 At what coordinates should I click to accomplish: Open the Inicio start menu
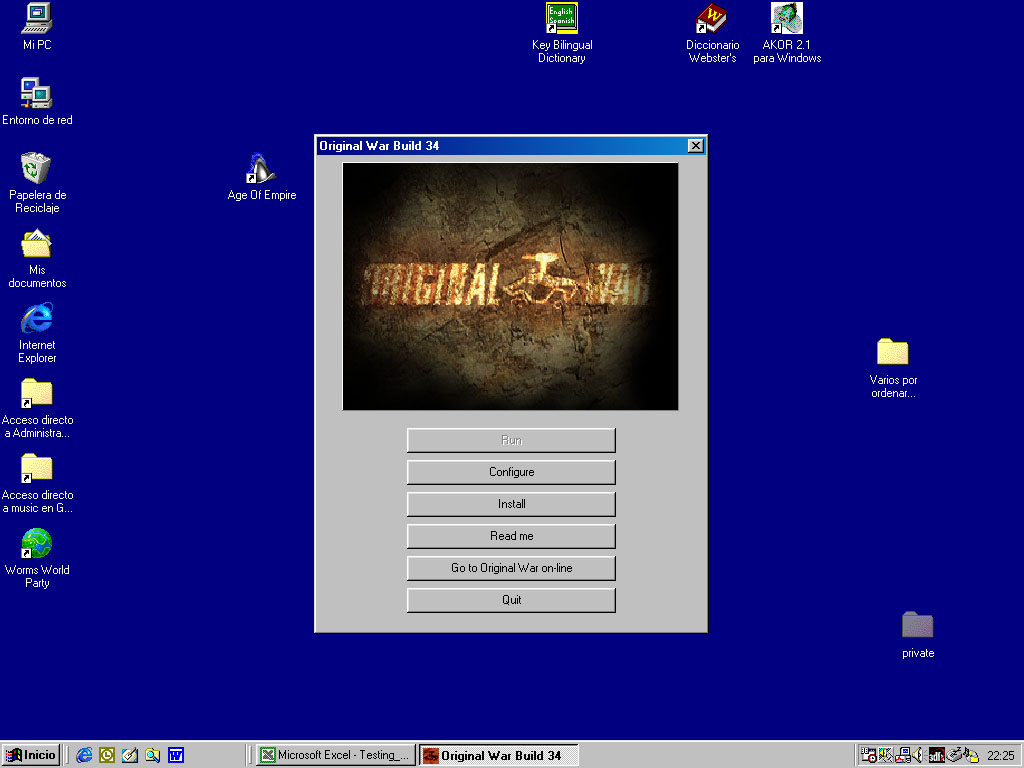(x=31, y=756)
